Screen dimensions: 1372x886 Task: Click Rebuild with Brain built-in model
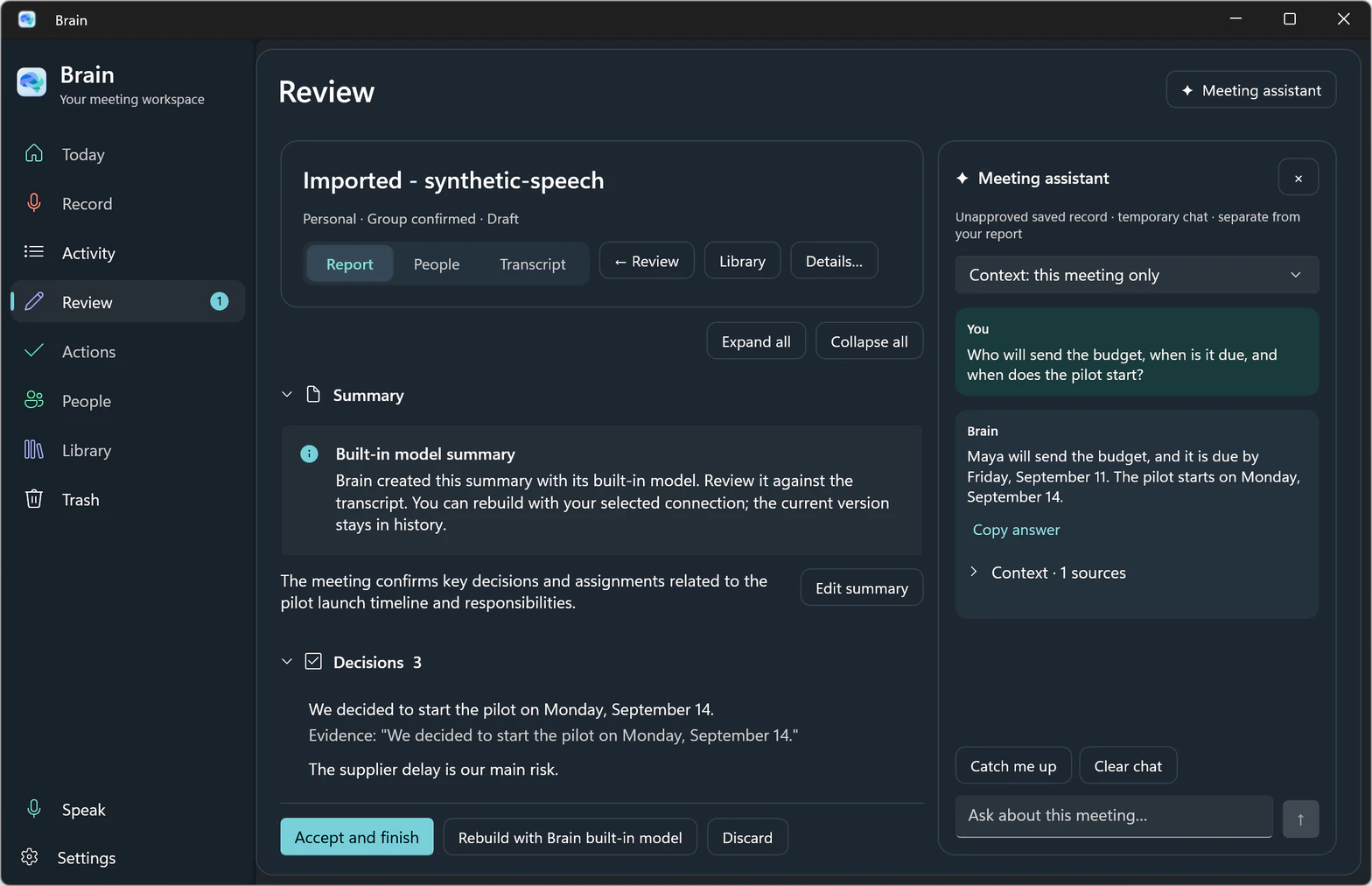(x=570, y=837)
